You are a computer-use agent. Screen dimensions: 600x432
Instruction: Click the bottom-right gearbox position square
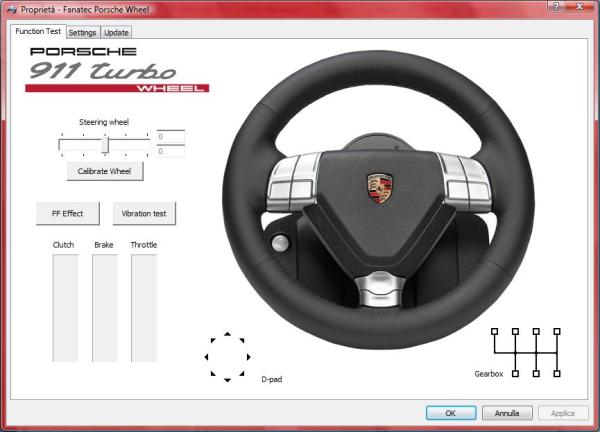(x=557, y=373)
